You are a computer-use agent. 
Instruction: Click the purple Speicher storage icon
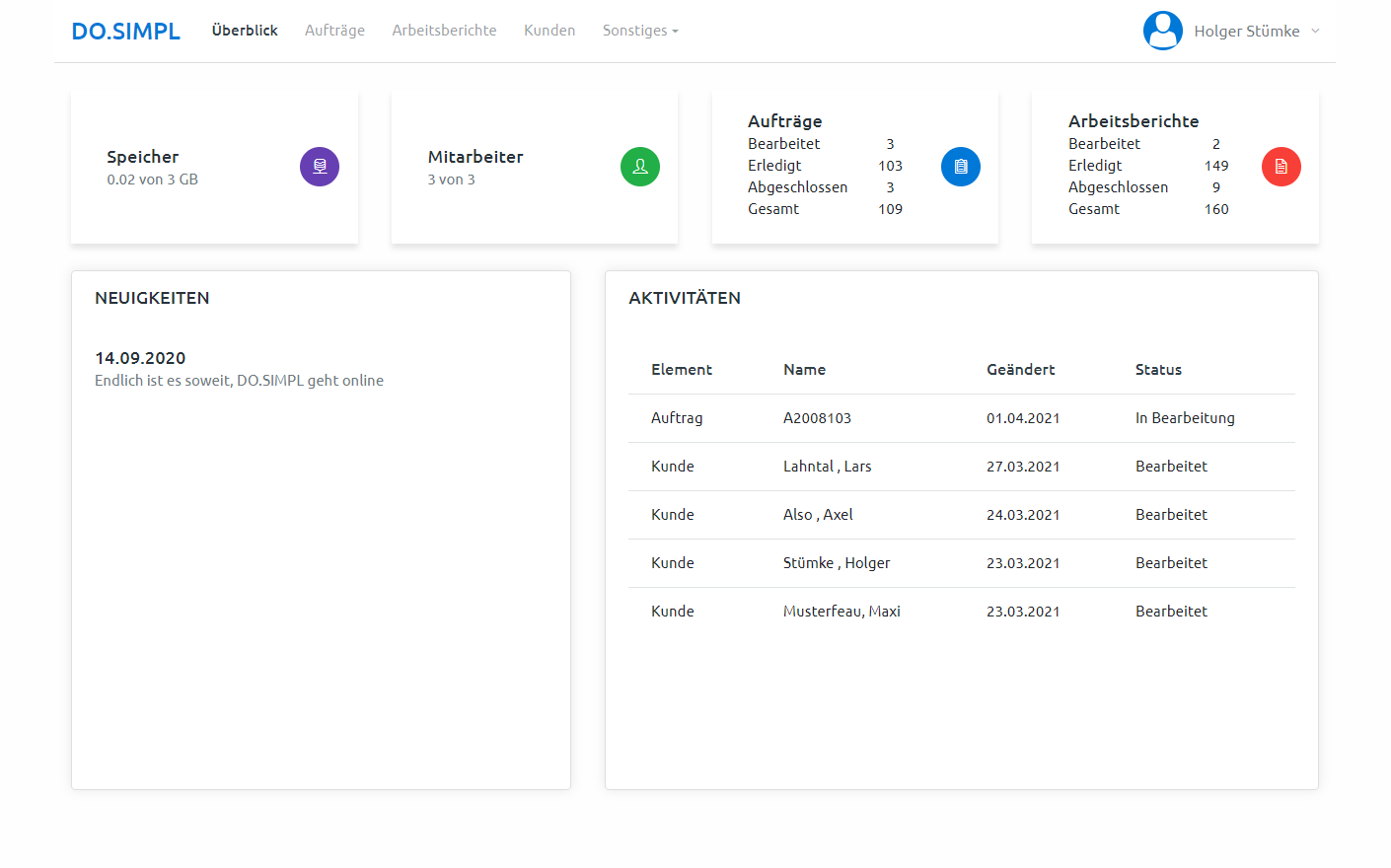point(319,167)
